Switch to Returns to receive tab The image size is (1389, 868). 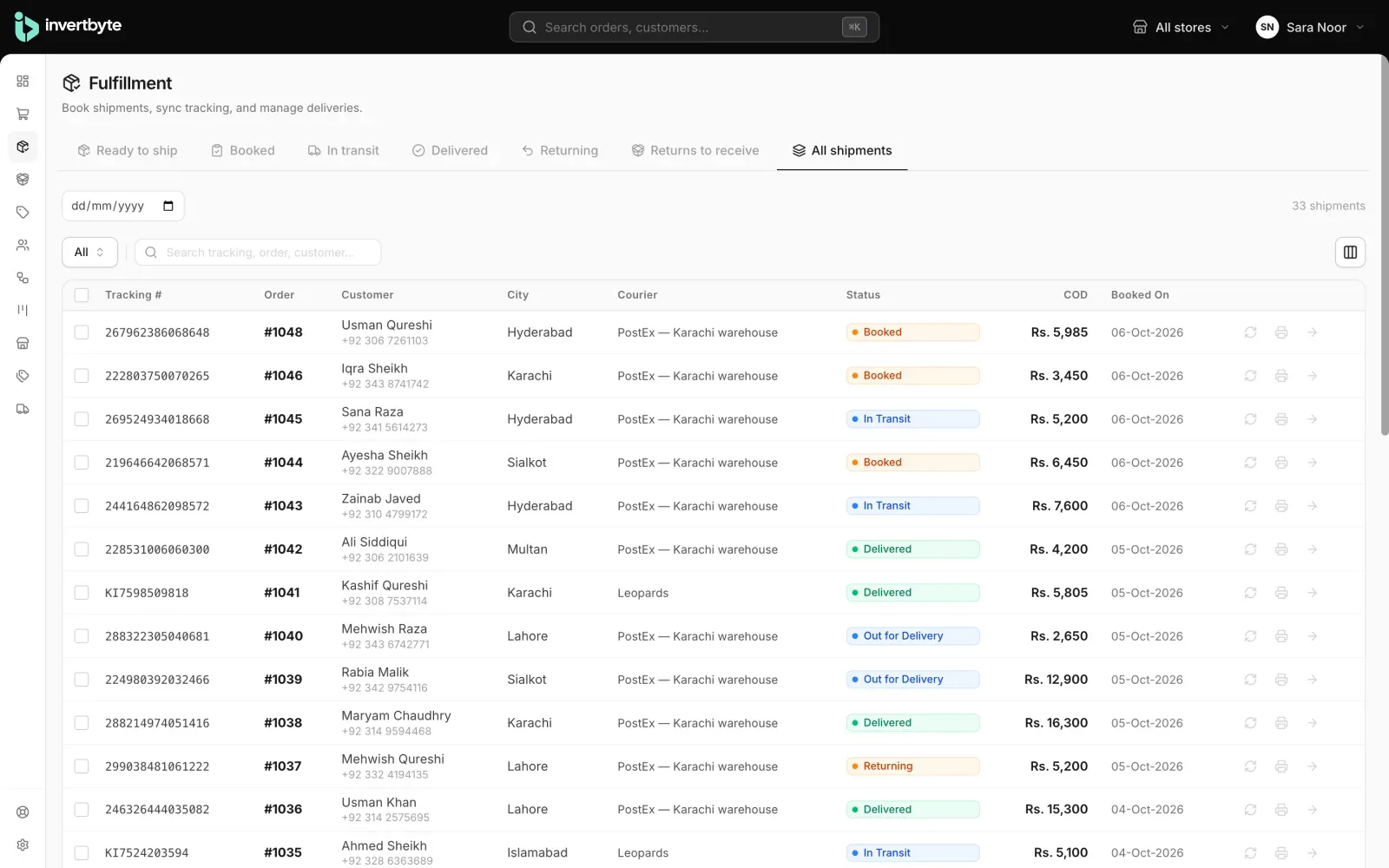pyautogui.click(x=695, y=150)
